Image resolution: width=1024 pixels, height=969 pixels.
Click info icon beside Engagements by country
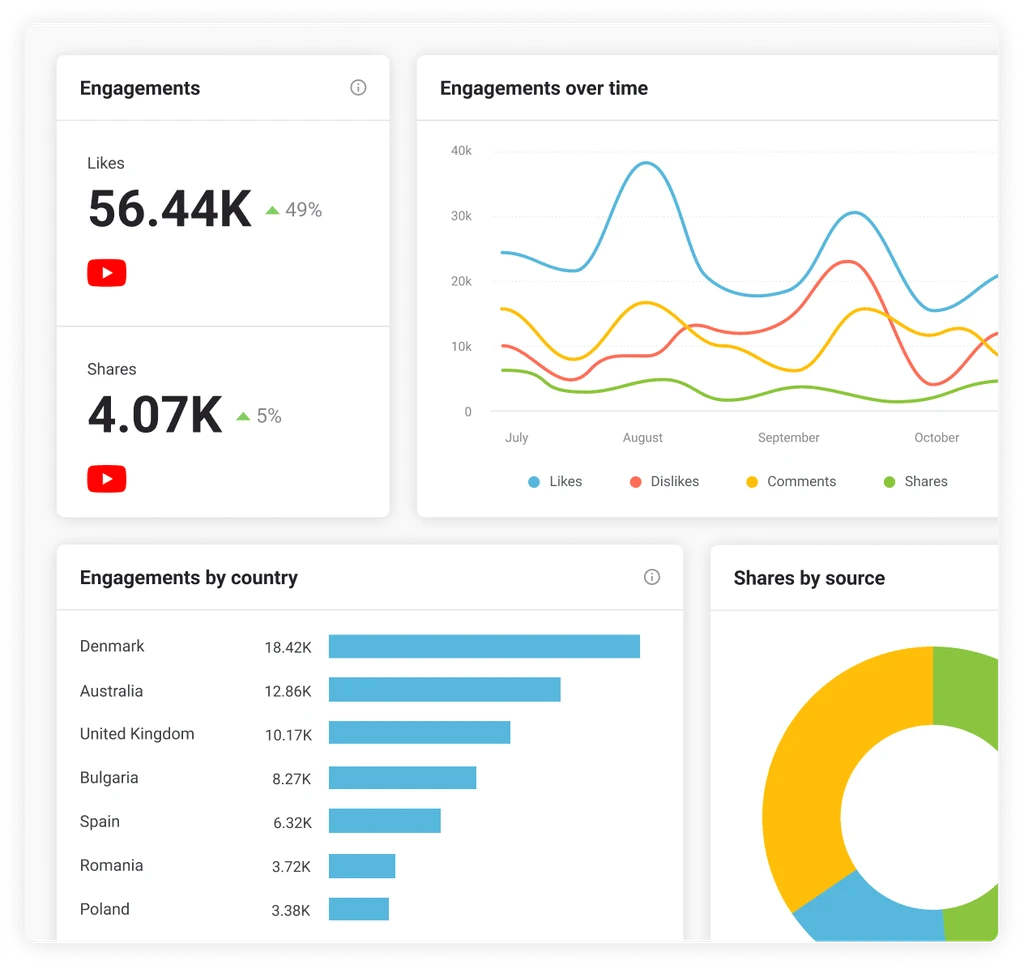tap(652, 577)
